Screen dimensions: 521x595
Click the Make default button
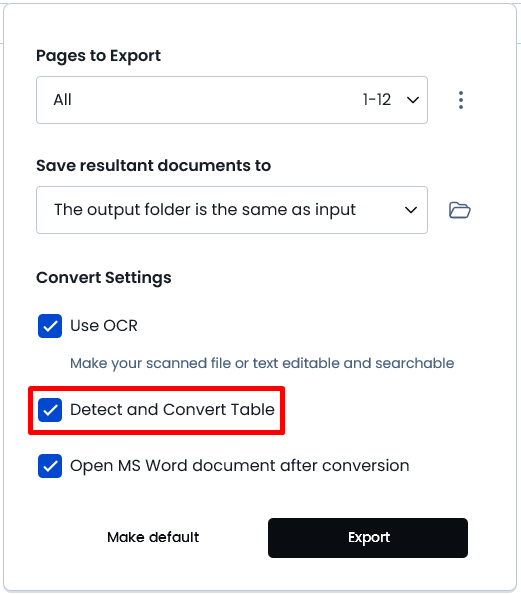(153, 537)
